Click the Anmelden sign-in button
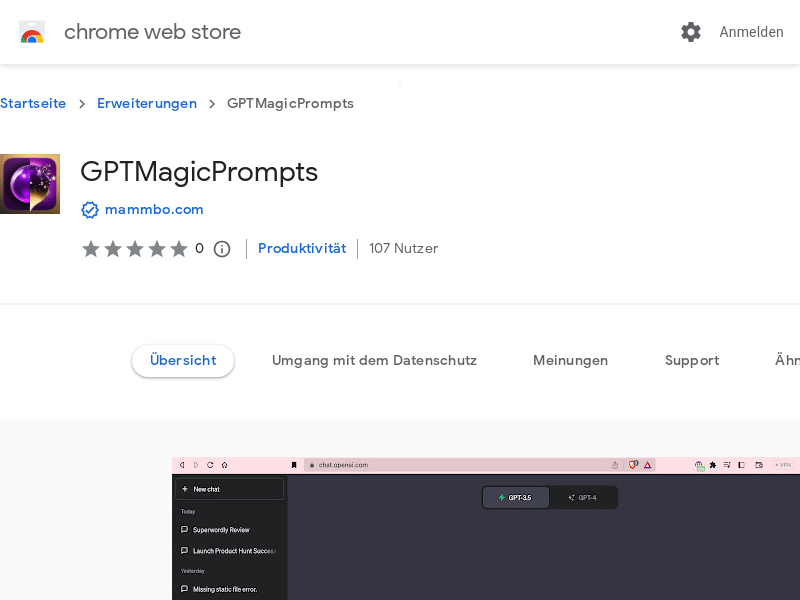The image size is (800, 600). point(751,32)
